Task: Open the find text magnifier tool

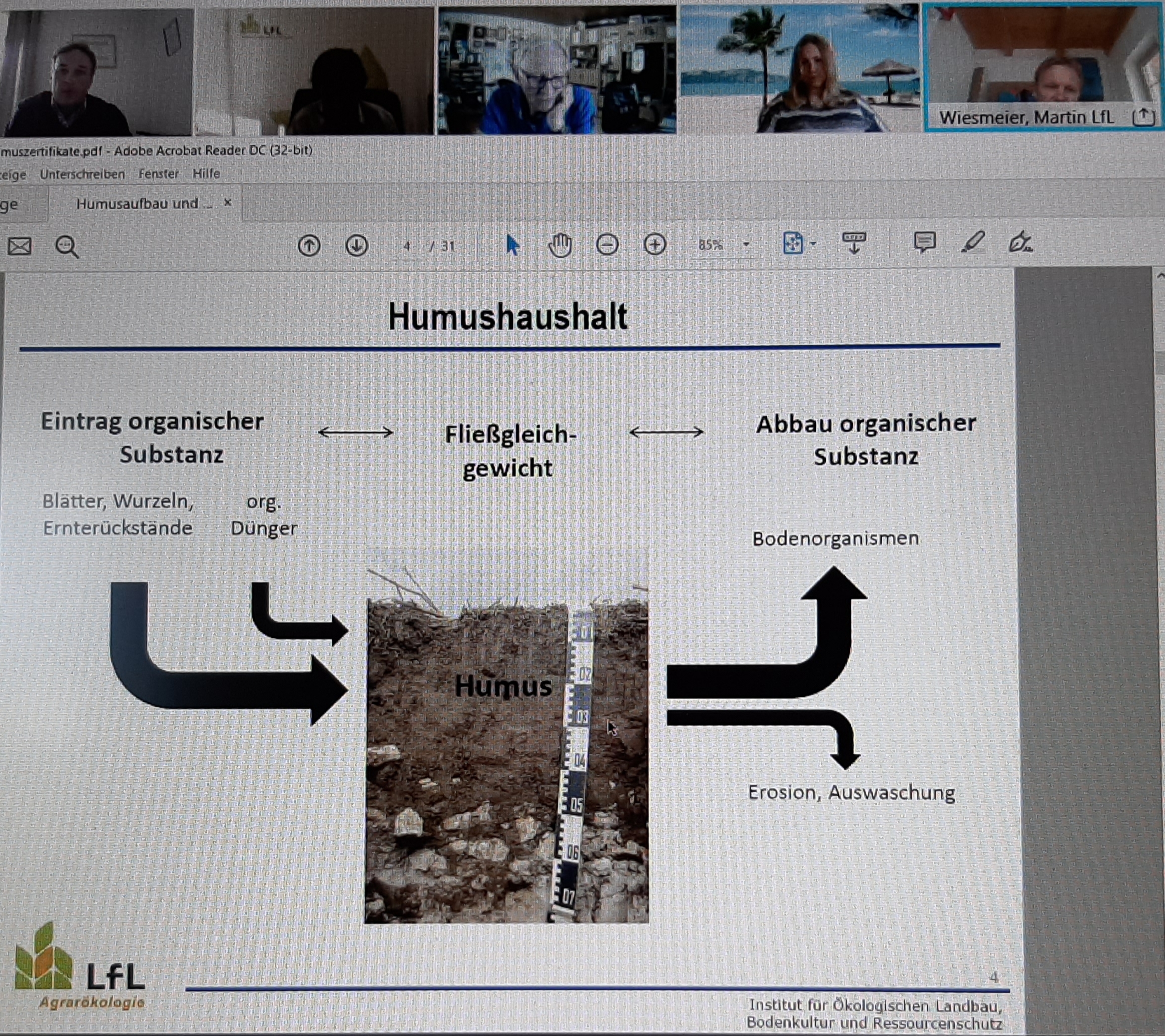Action: pos(66,247)
